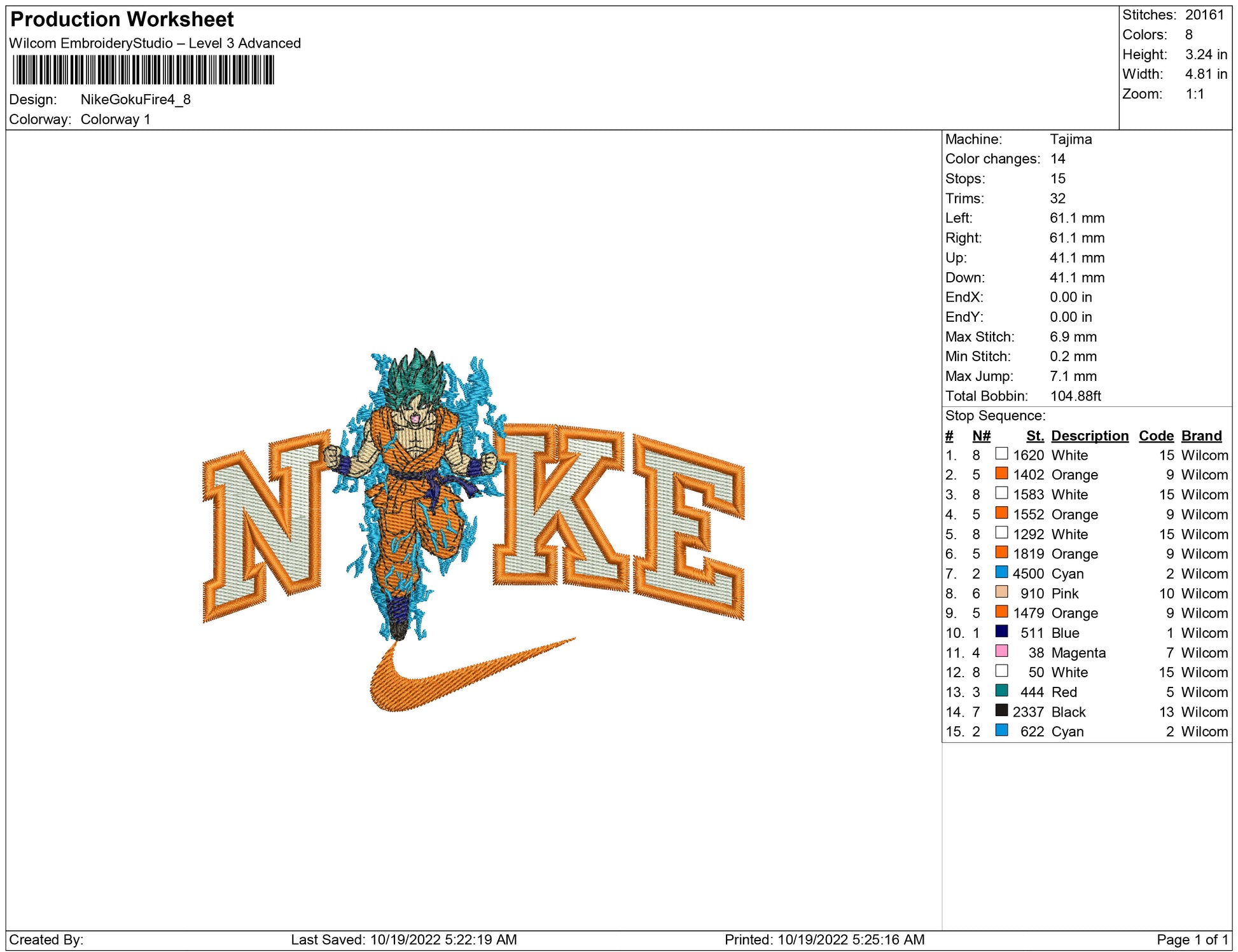Pick the cyan swatch in stop row 15

click(1001, 729)
